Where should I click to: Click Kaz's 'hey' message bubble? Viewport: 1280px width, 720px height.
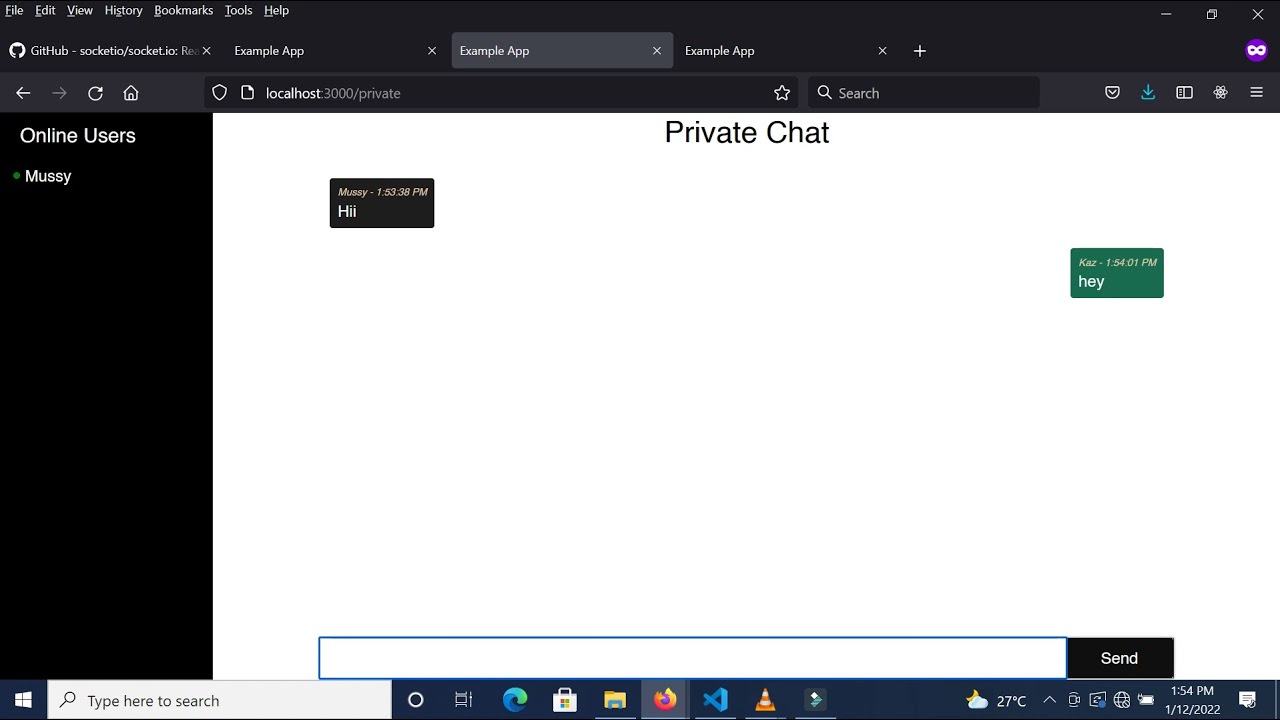click(1117, 273)
